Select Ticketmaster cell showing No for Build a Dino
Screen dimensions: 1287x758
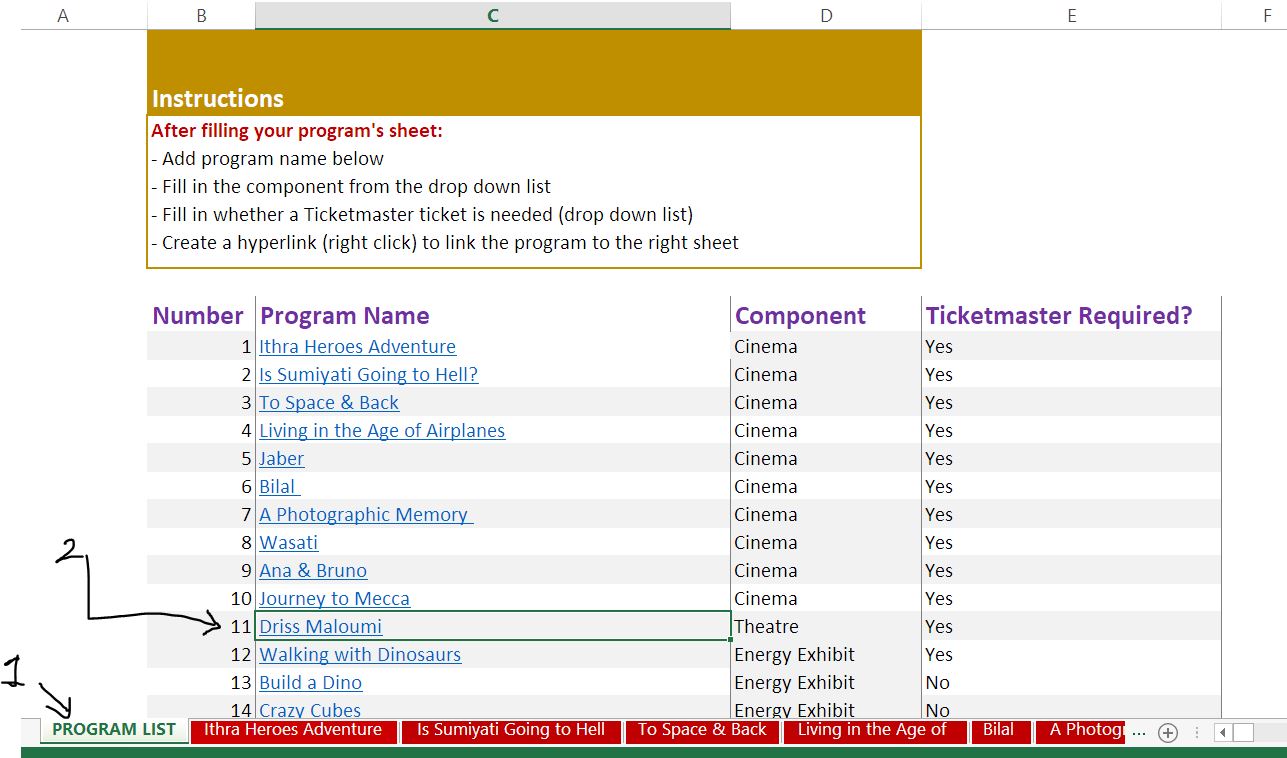[1070, 683]
